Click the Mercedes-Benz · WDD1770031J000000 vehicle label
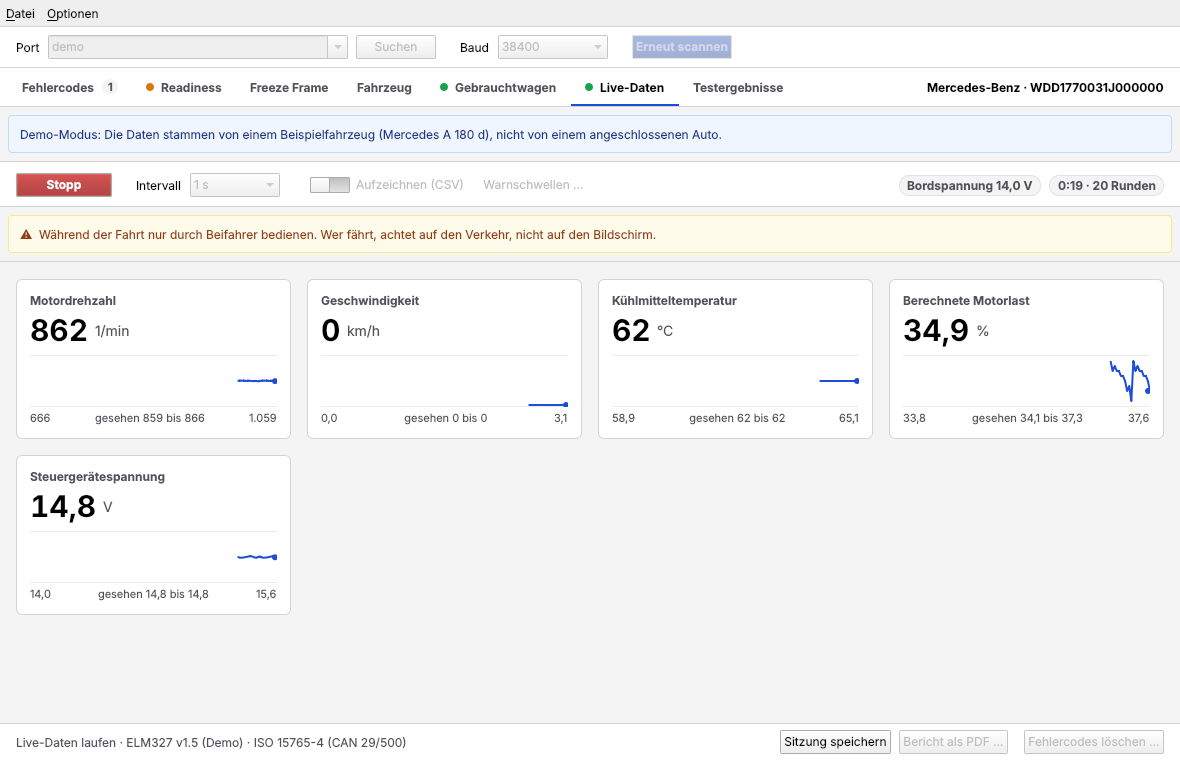The width and height of the screenshot is (1180, 760). pyautogui.click(x=1045, y=87)
